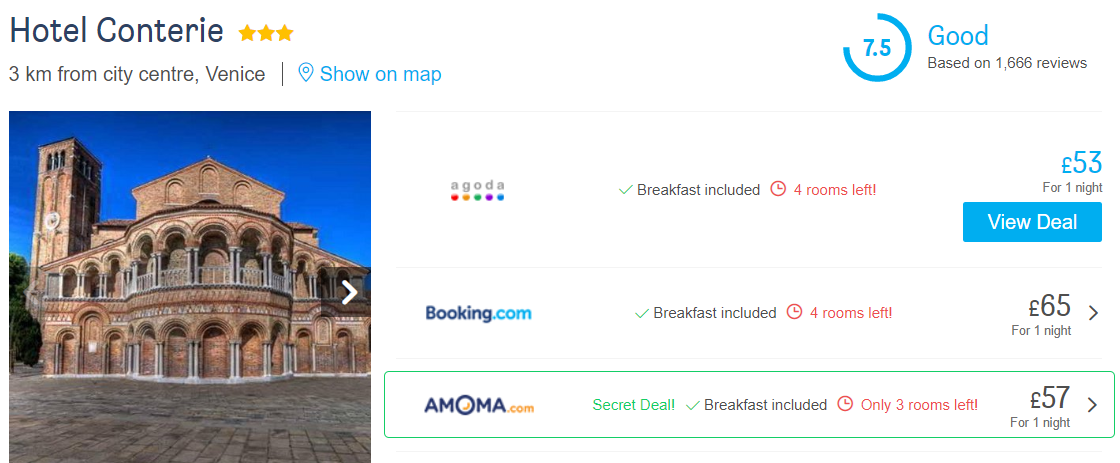Viewport: 1120px width, 463px height.
Task: Advance to next hotel photo arrow
Action: click(349, 292)
